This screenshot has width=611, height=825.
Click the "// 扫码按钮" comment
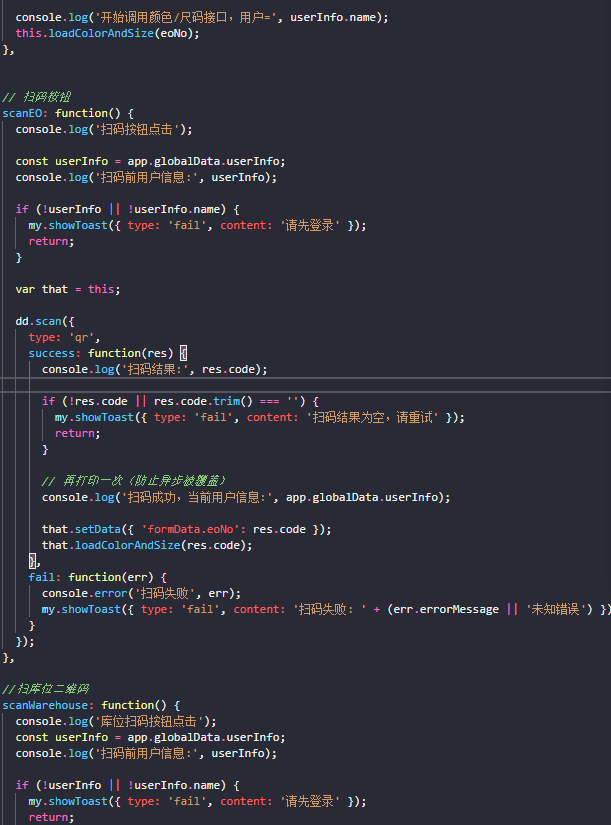click(36, 97)
